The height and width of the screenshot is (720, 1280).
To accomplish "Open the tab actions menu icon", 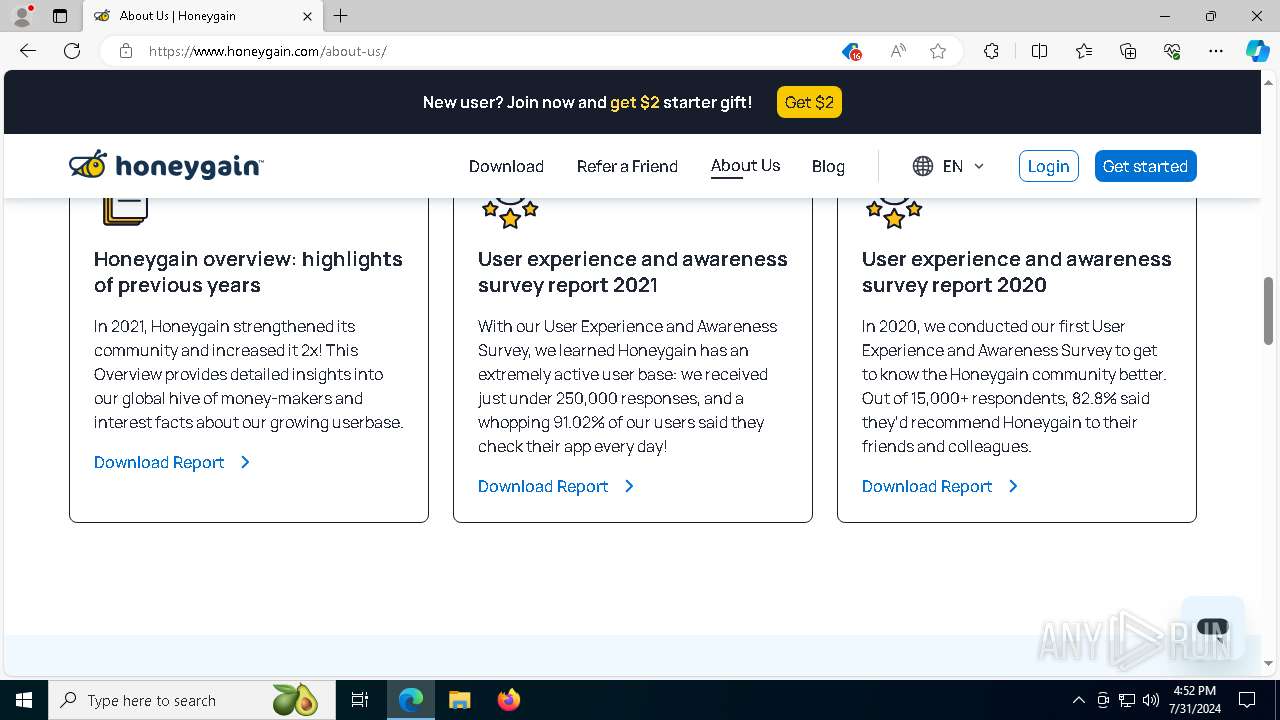I will tap(60, 16).
